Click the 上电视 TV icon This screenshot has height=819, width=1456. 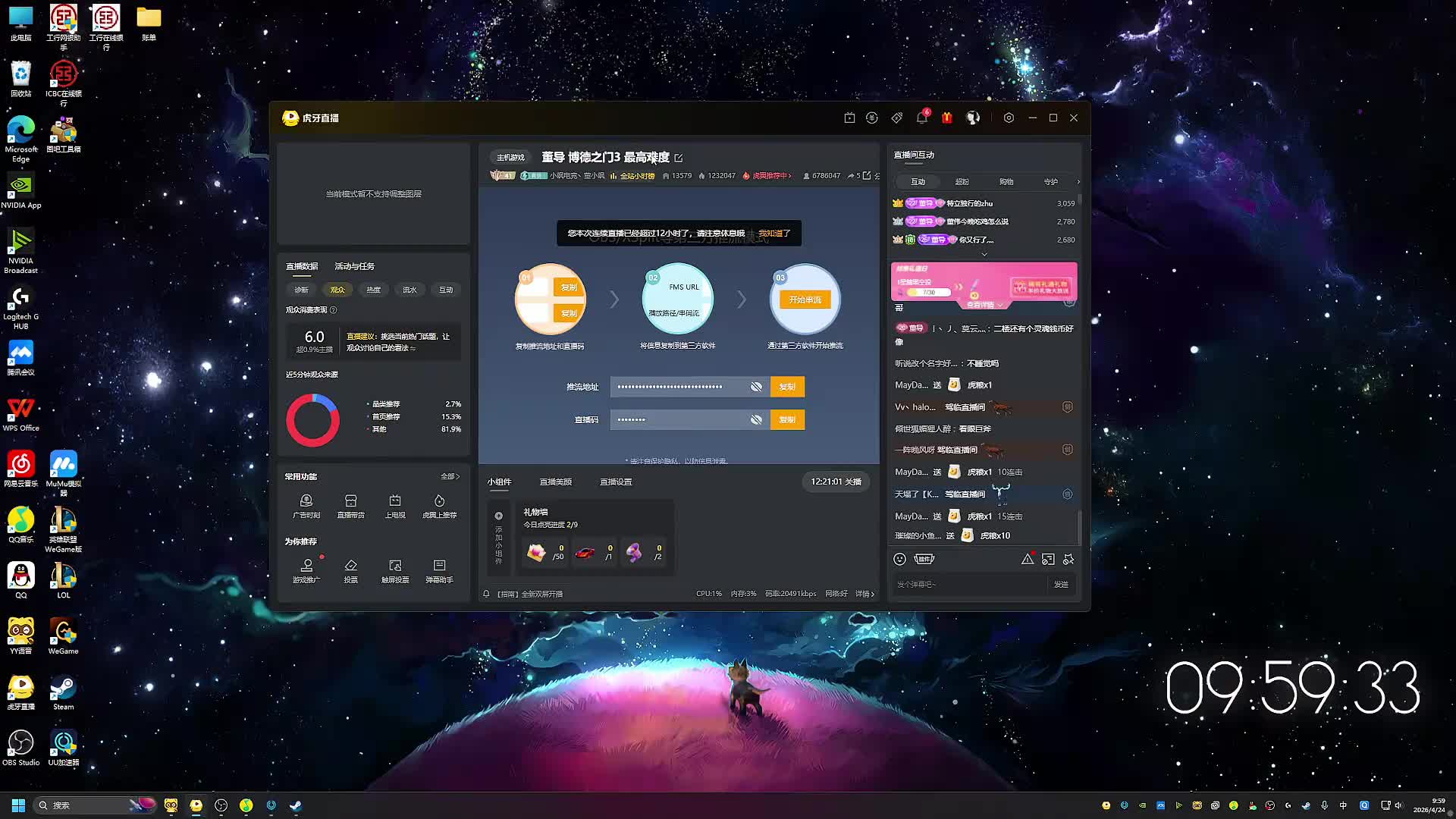point(395,506)
